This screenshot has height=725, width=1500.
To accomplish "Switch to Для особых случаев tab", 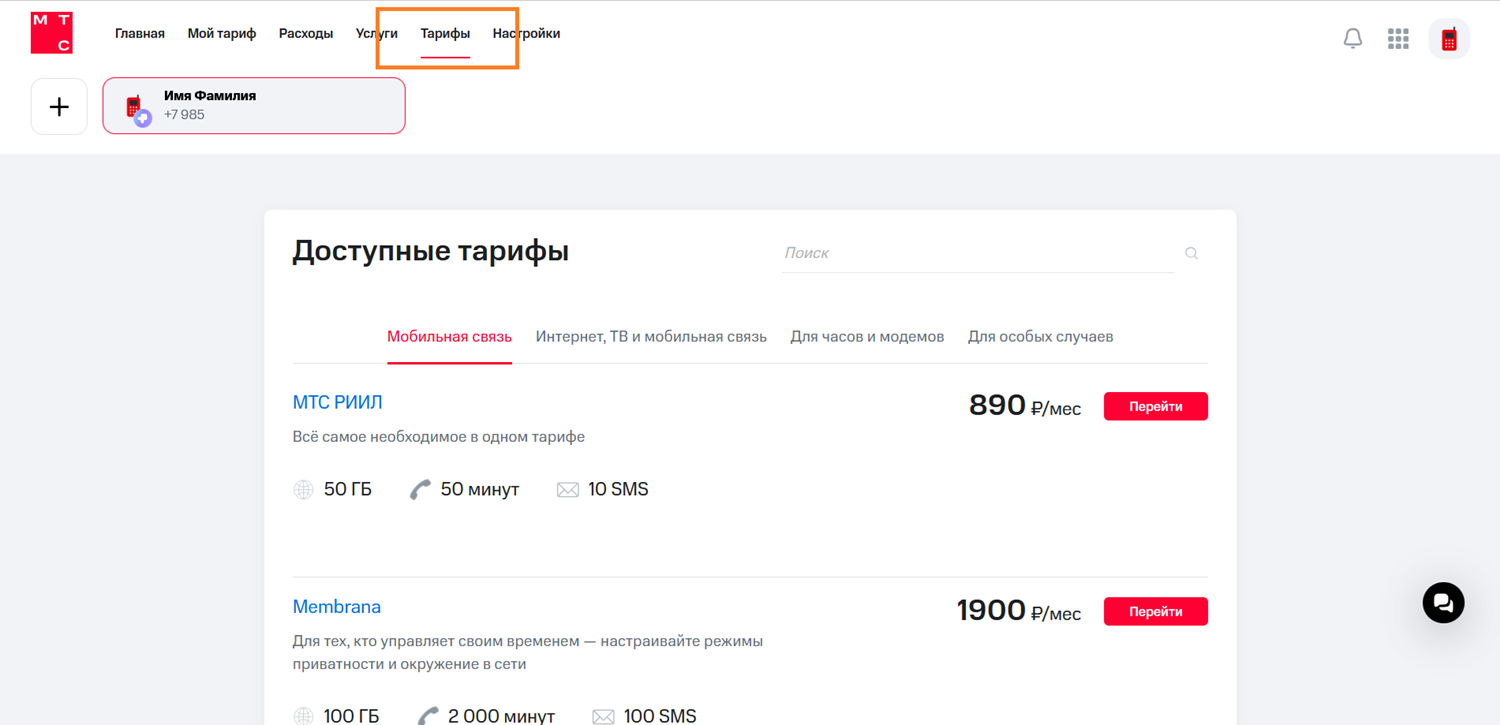I will [x=1040, y=337].
